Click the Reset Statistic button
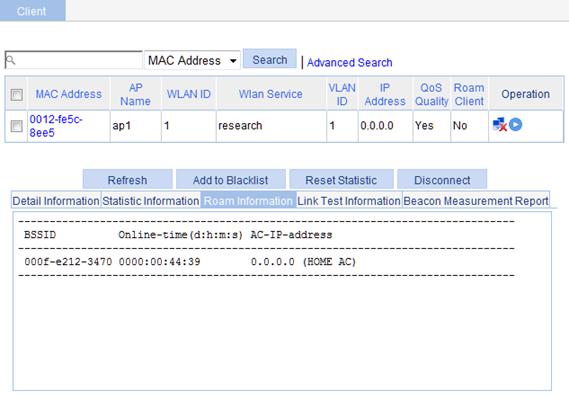This screenshot has width=569, height=399. tap(341, 180)
